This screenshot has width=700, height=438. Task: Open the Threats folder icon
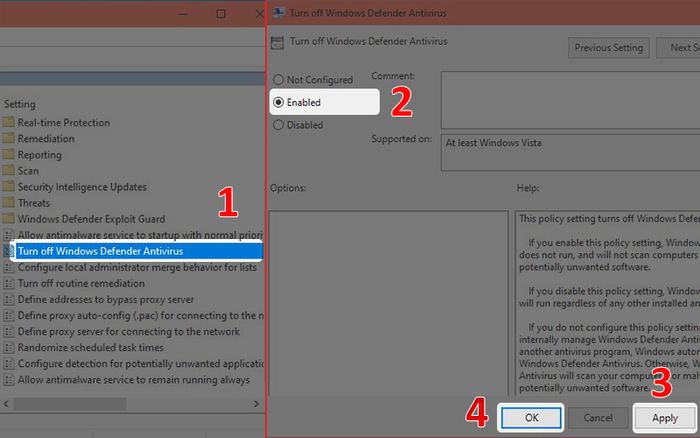coord(8,203)
